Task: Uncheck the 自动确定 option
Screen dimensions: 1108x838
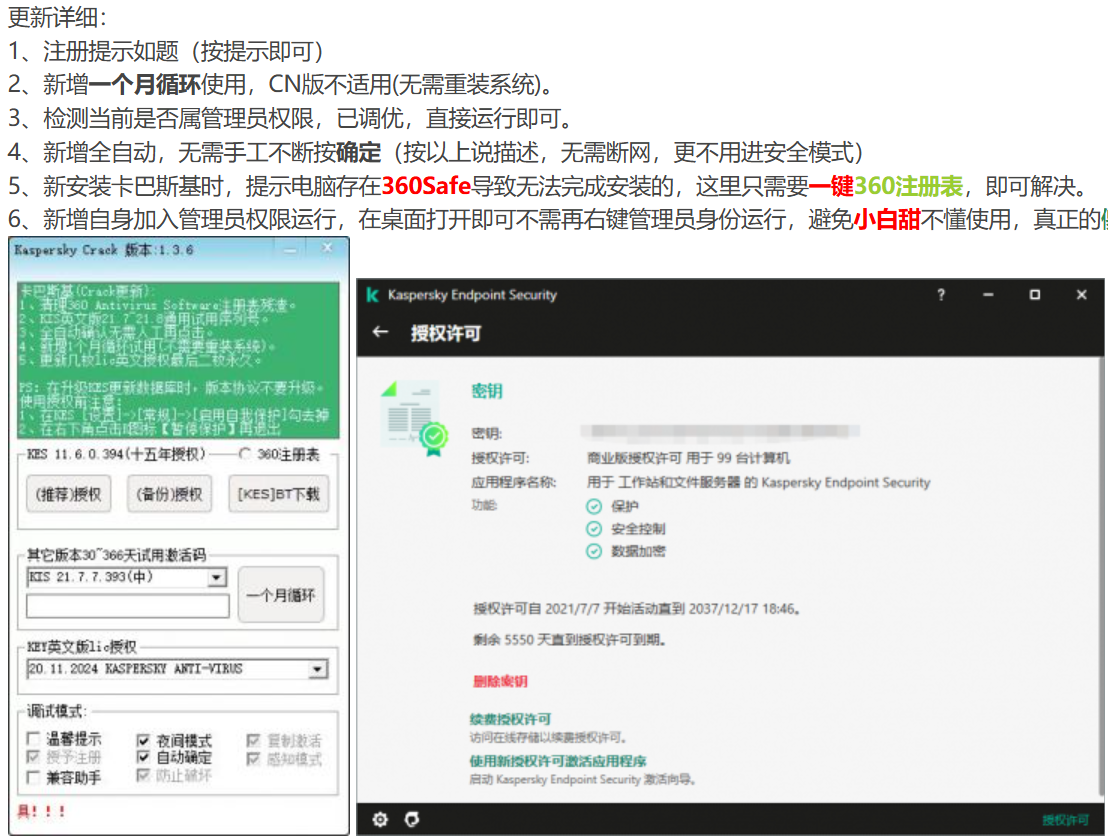Action: pyautogui.click(x=145, y=758)
